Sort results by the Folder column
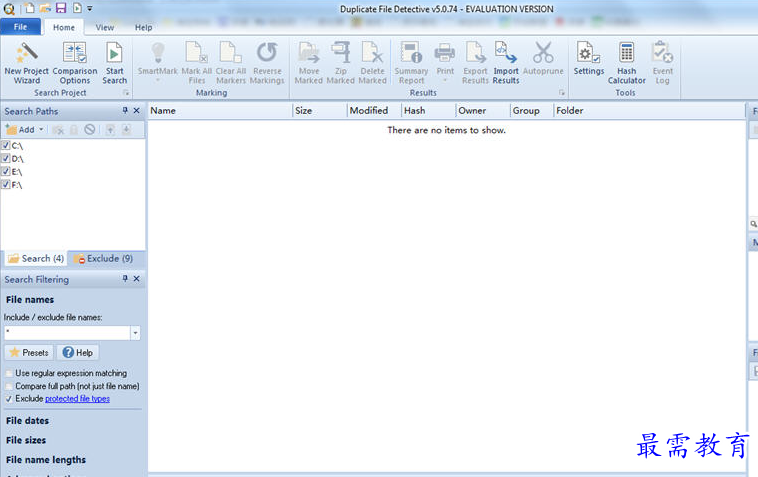 pos(649,111)
